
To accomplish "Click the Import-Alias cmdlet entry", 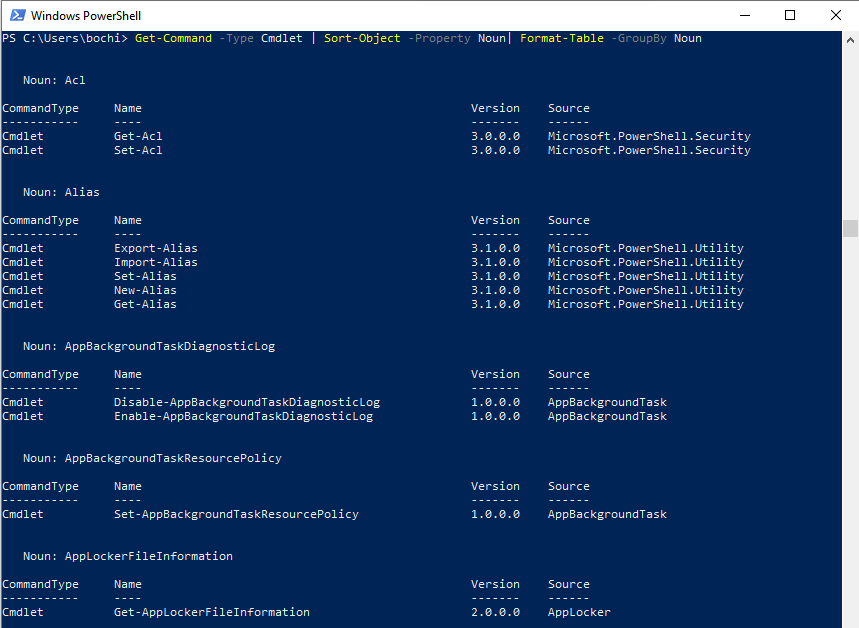I will 156,262.
